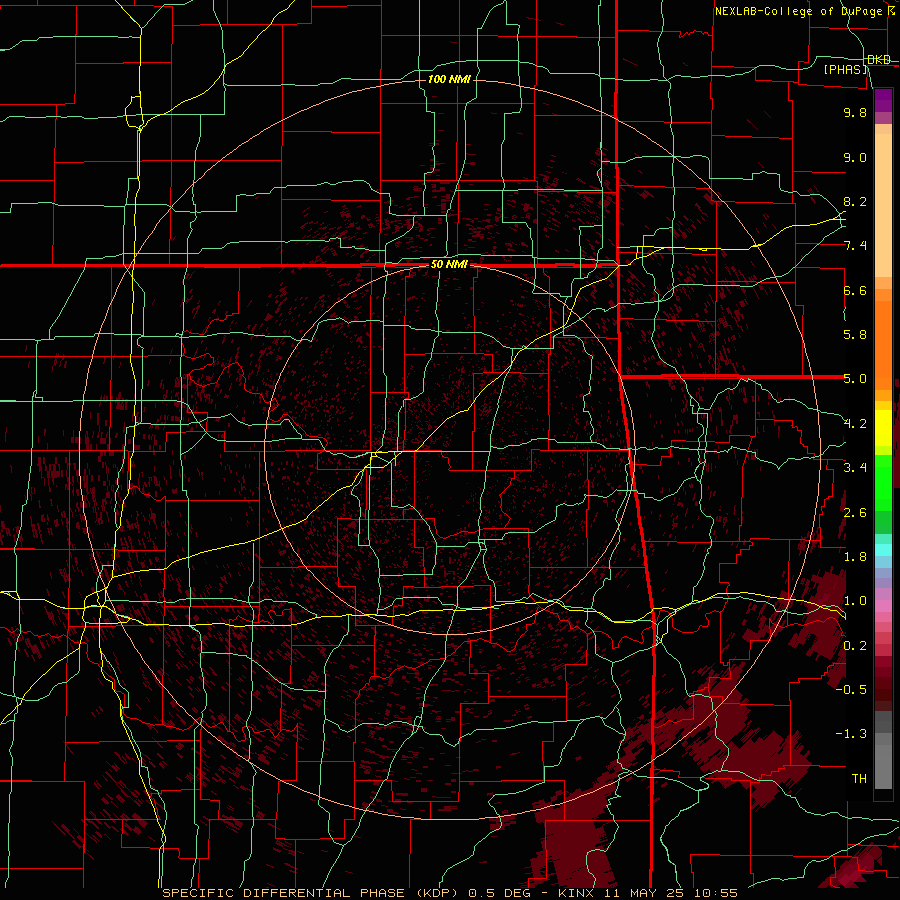Click the 50 NMI range ring label

[x=449, y=265]
